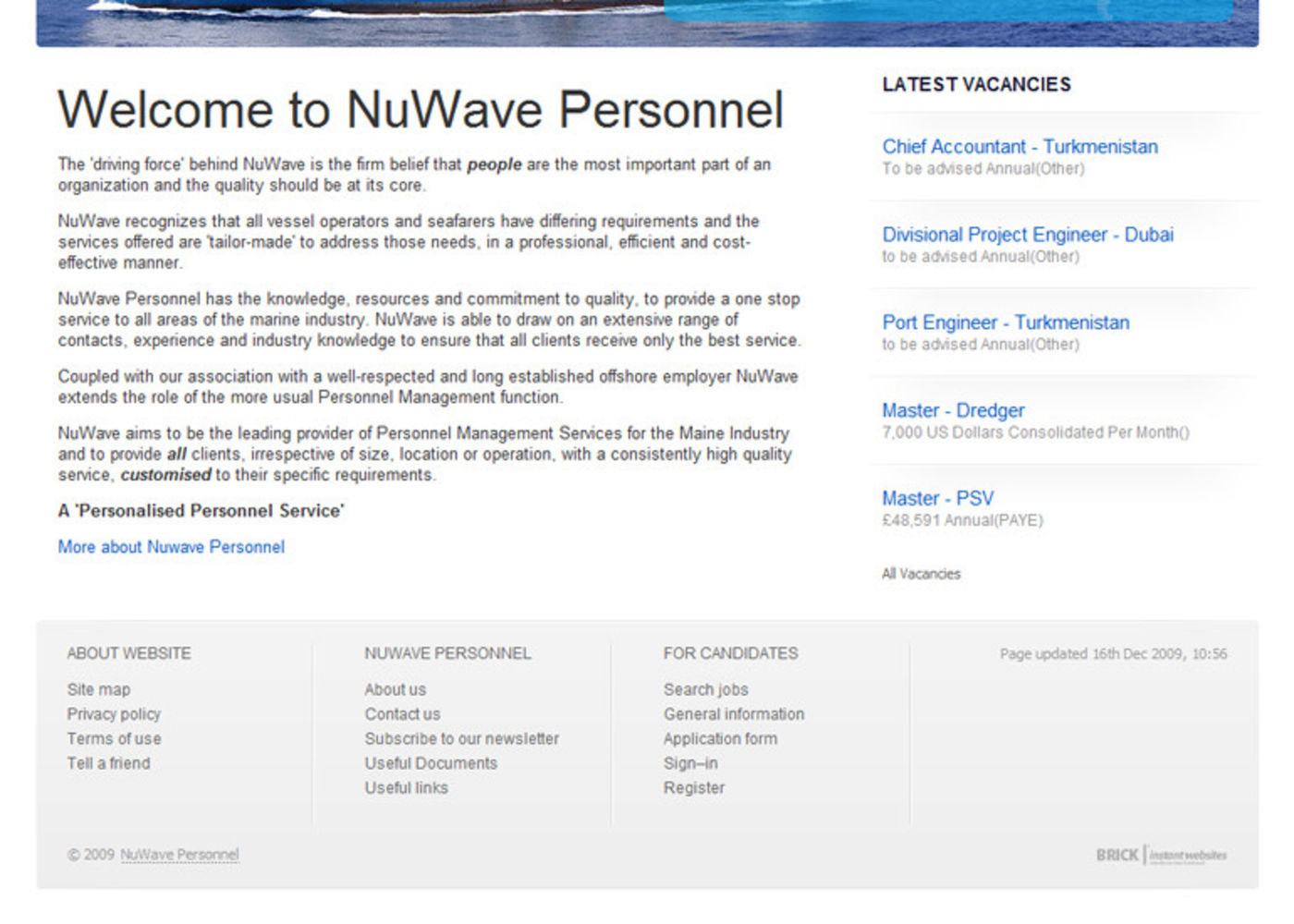Click the All Vacancies link
Viewport: 1294px width, 924px height.
click(921, 574)
